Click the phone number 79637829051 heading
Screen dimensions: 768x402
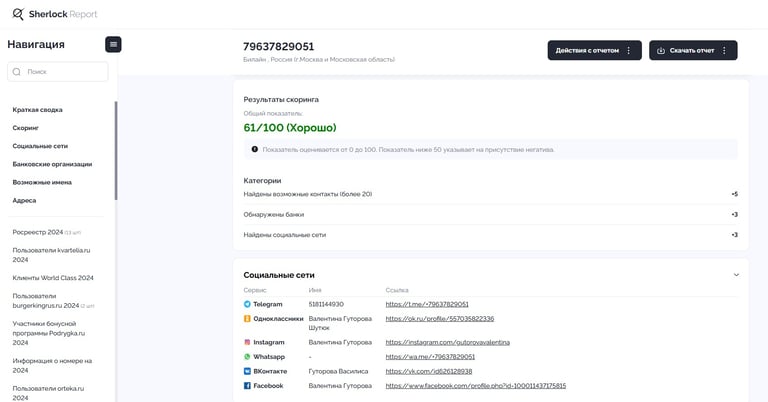click(x=278, y=47)
